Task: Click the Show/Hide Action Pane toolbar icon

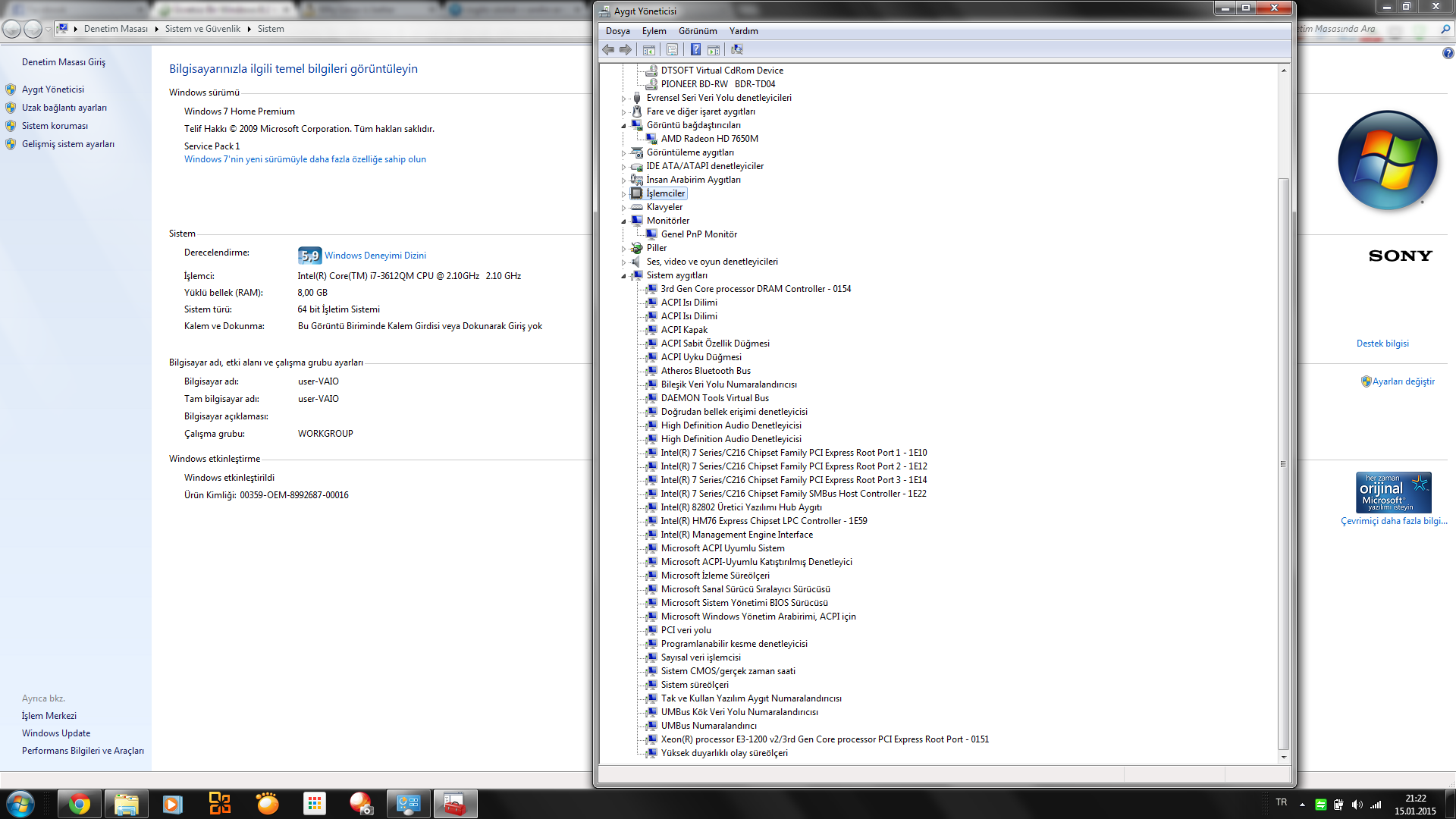Action: click(714, 50)
